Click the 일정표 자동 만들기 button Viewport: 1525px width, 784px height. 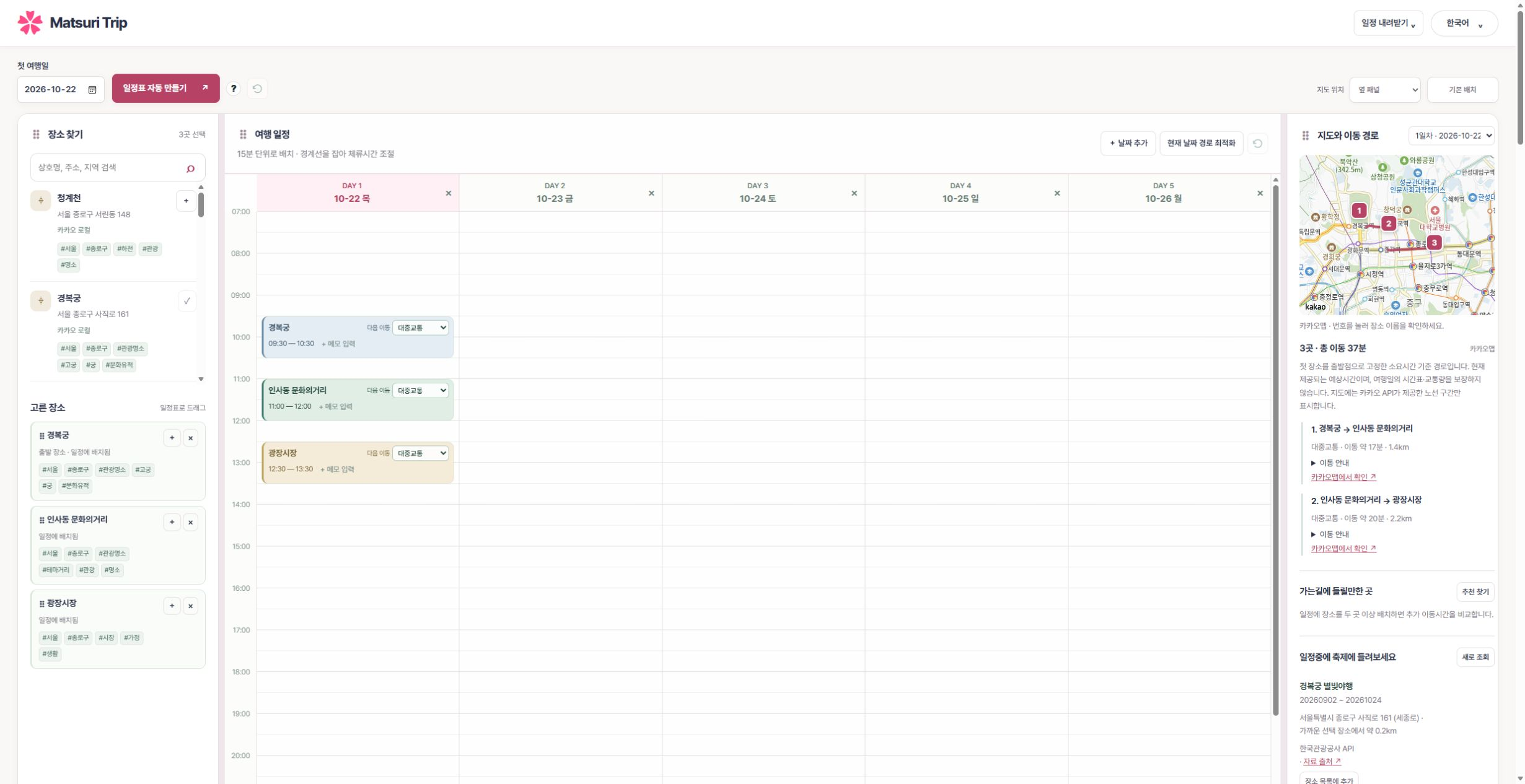click(x=165, y=89)
